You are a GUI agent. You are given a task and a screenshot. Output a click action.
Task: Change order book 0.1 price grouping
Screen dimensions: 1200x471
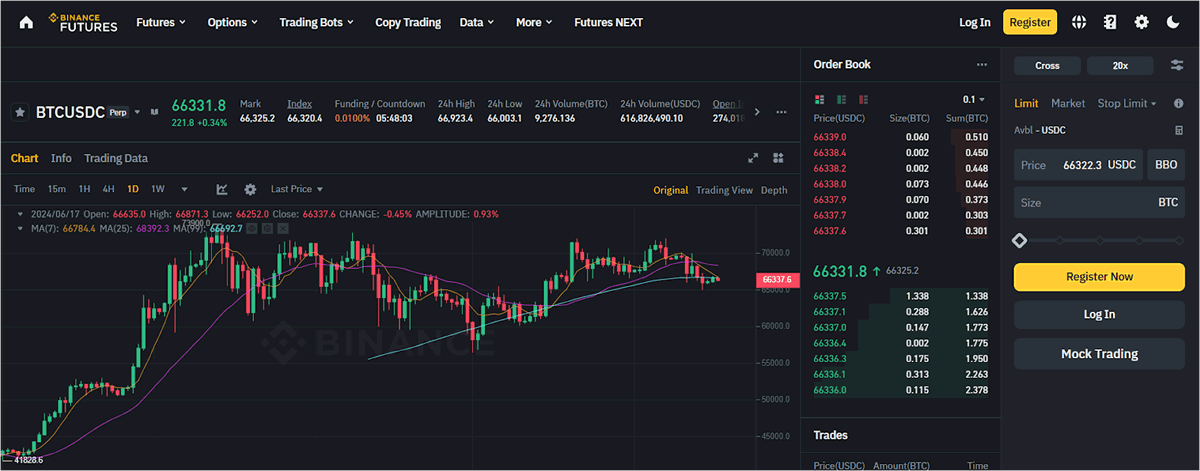pyautogui.click(x=974, y=100)
